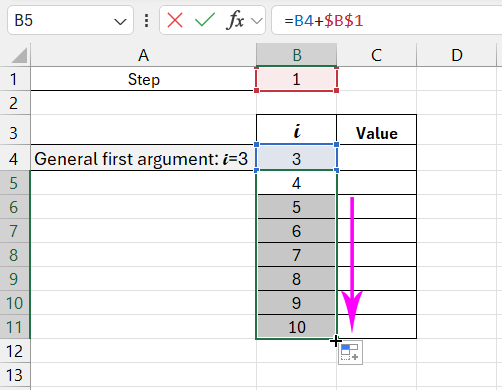This screenshot has height=390, width=502.
Task: Select column C header
Action: [x=376, y=55]
